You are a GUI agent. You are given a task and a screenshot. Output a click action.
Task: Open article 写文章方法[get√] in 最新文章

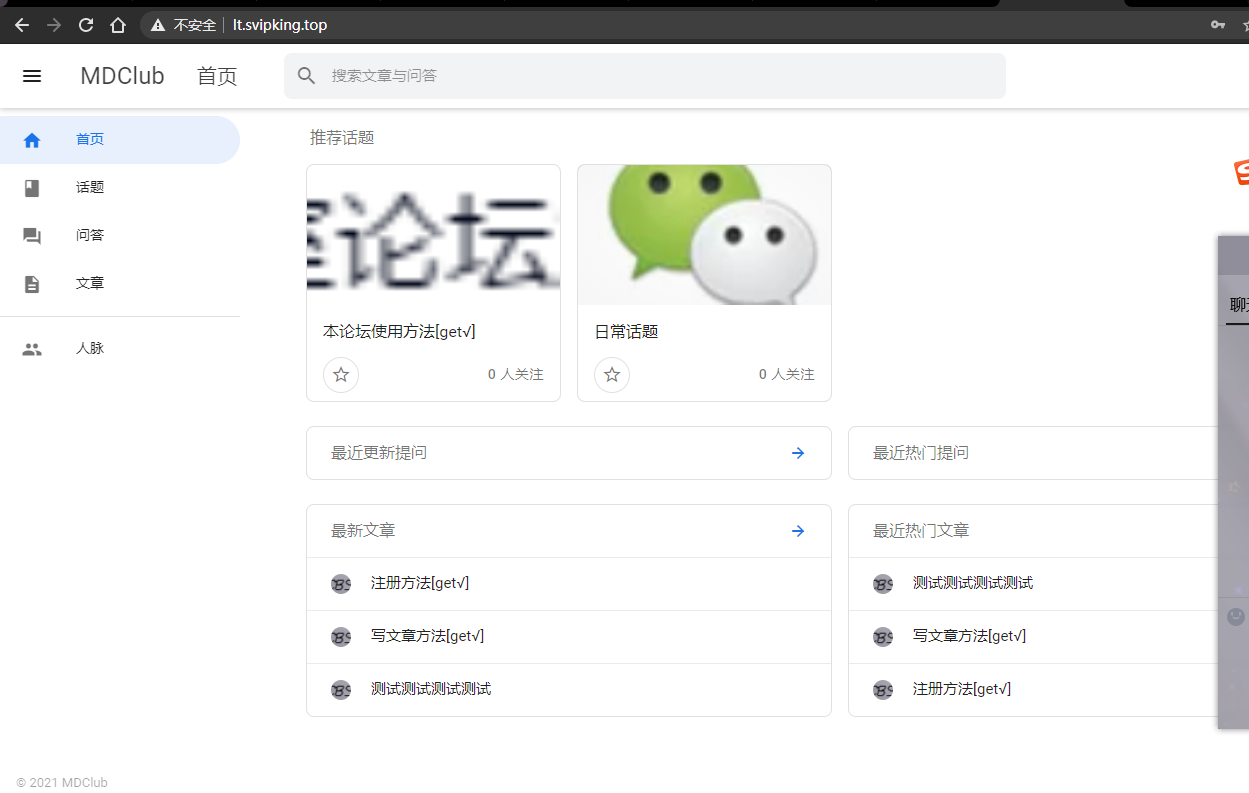coord(428,636)
